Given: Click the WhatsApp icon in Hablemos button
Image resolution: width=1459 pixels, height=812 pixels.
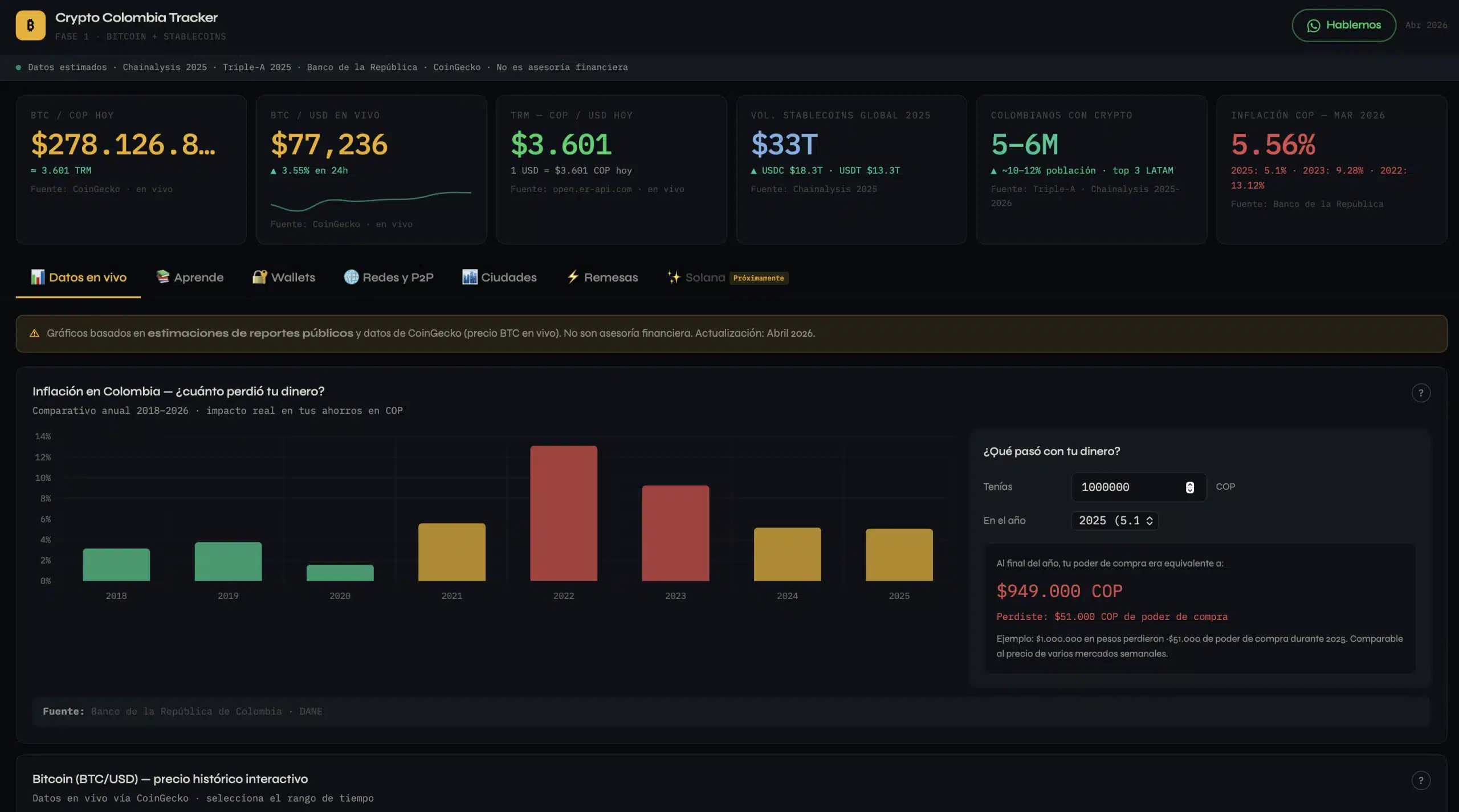Looking at the screenshot, I should click(x=1313, y=26).
